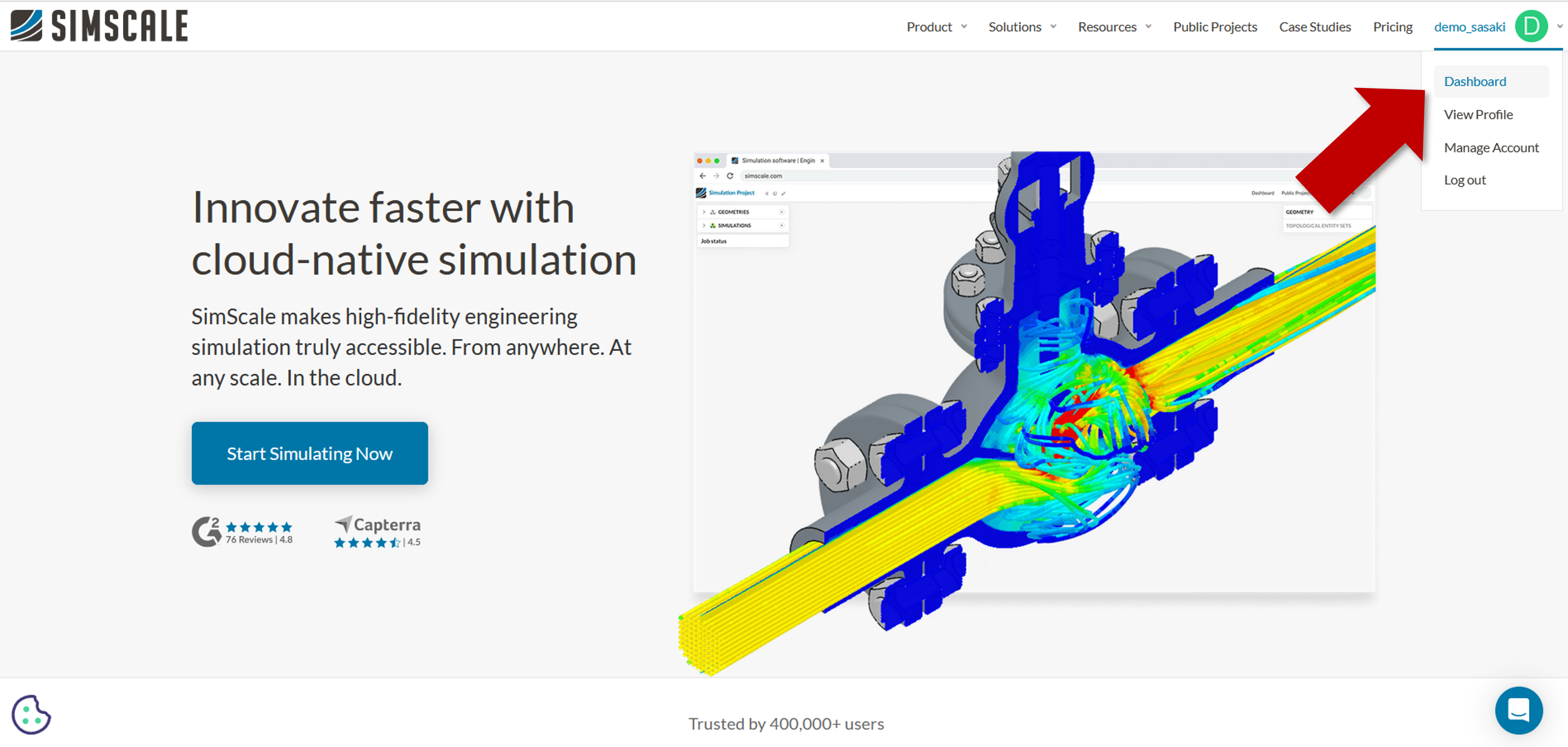
Task: Open Manage Account from menu
Action: pos(1491,147)
